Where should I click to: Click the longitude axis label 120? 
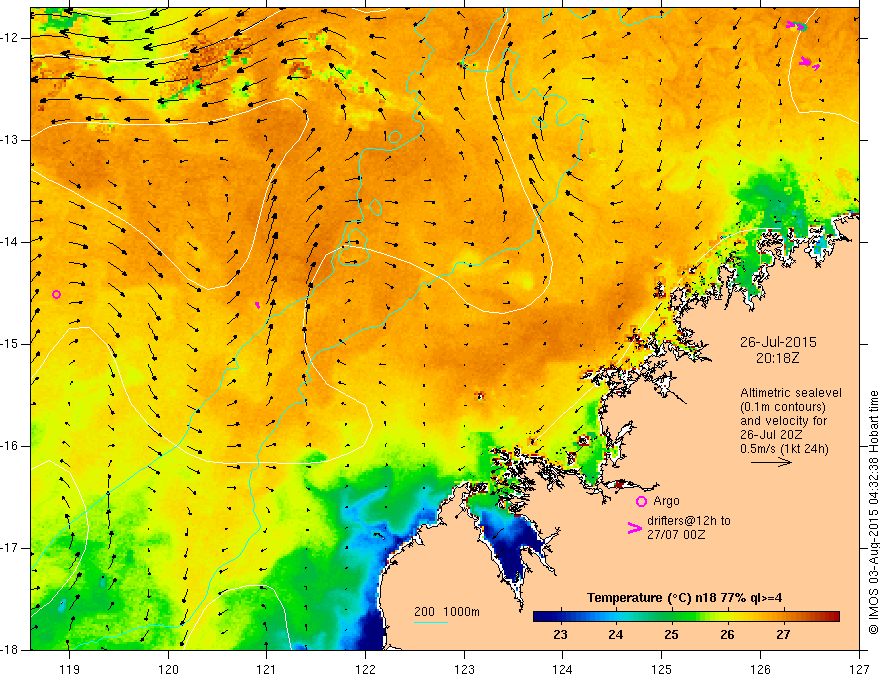[x=168, y=669]
